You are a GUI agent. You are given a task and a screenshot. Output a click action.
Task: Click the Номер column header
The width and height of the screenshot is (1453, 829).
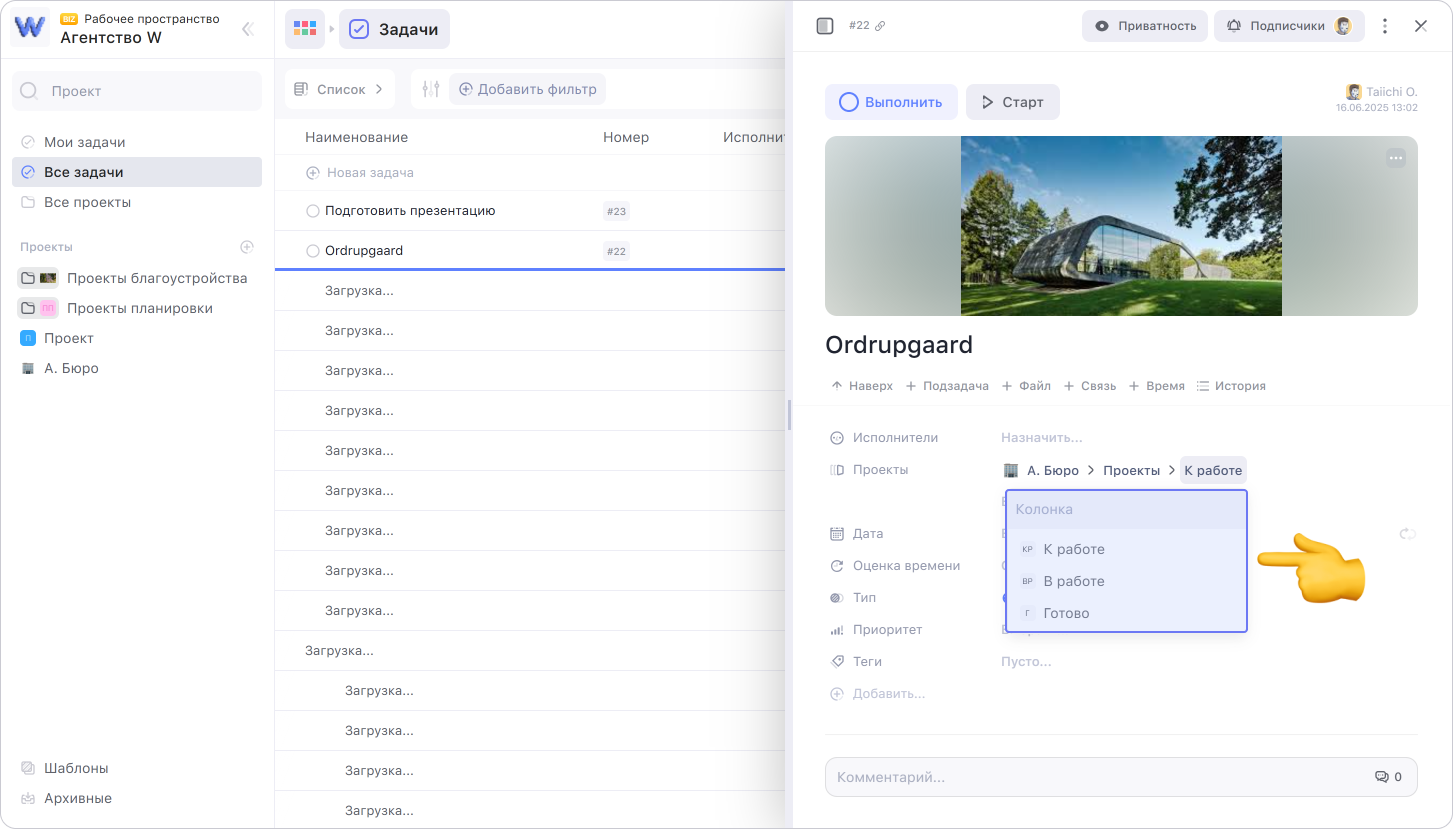(626, 137)
